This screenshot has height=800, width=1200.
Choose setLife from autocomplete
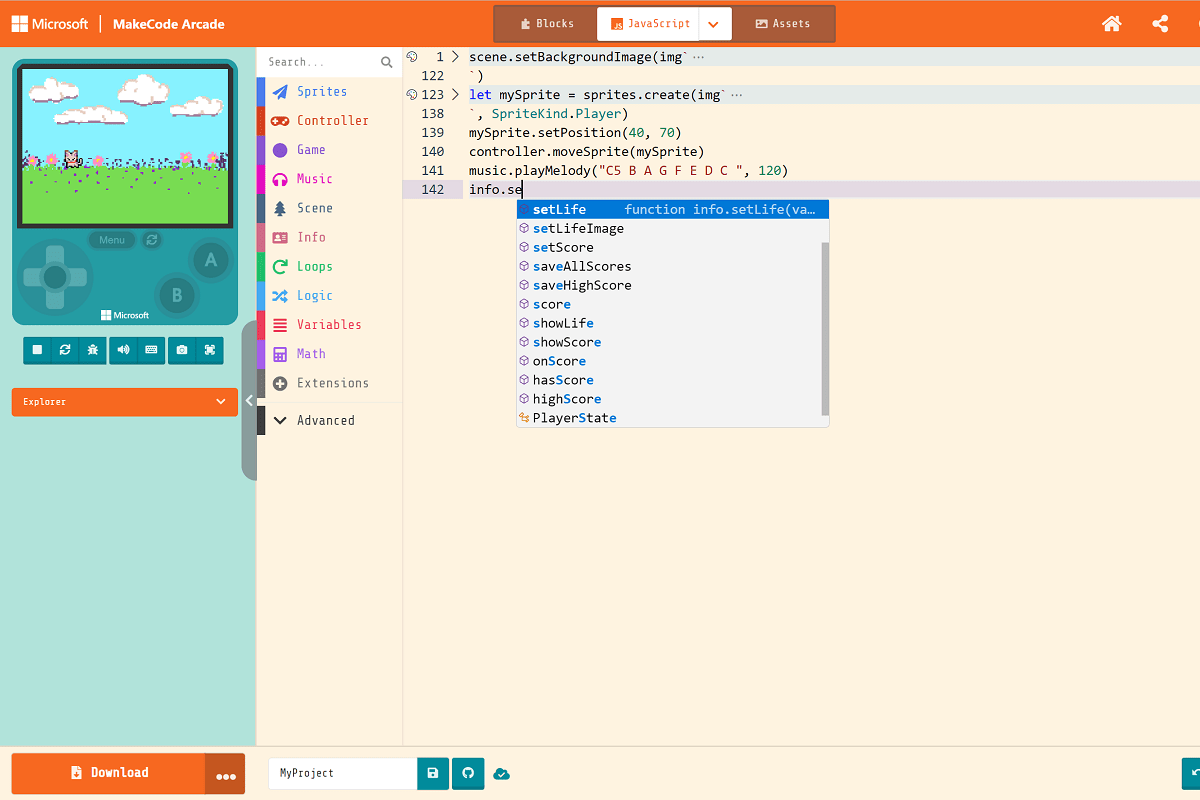pos(672,209)
